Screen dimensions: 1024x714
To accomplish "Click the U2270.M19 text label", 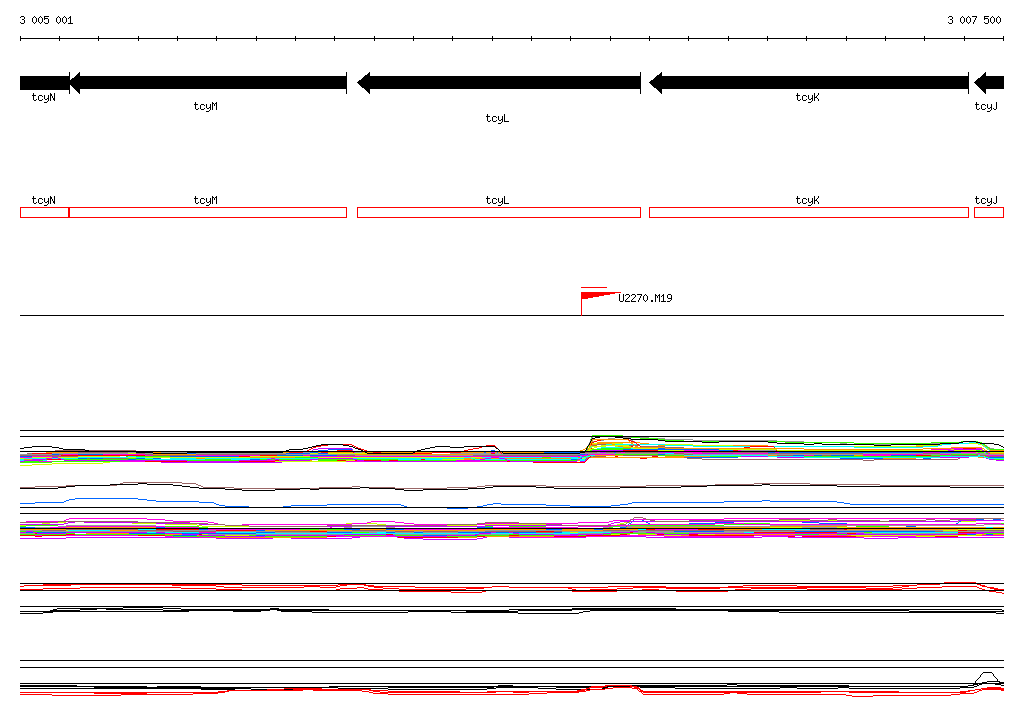I will [645, 298].
